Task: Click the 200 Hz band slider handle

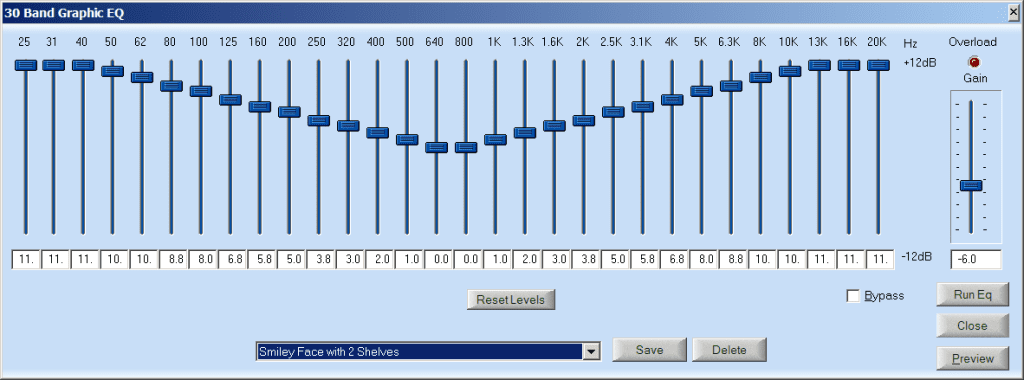Action: 289,112
